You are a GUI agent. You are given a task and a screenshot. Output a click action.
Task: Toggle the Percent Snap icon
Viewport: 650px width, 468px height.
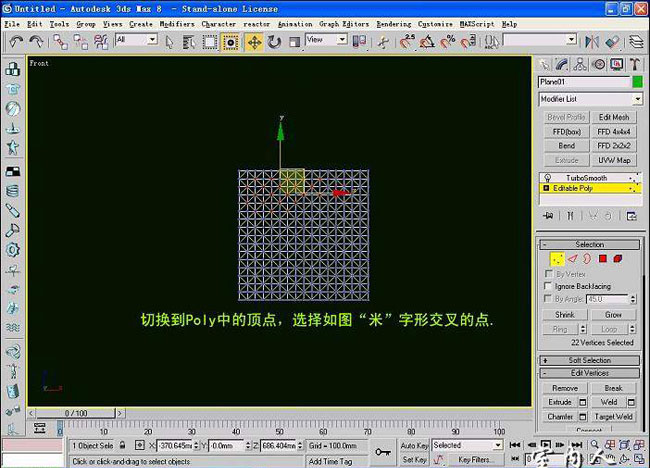point(448,41)
